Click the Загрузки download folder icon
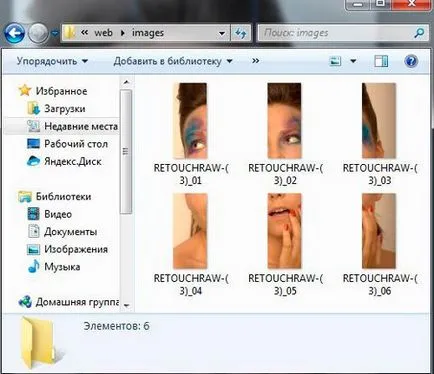 (x=34, y=108)
